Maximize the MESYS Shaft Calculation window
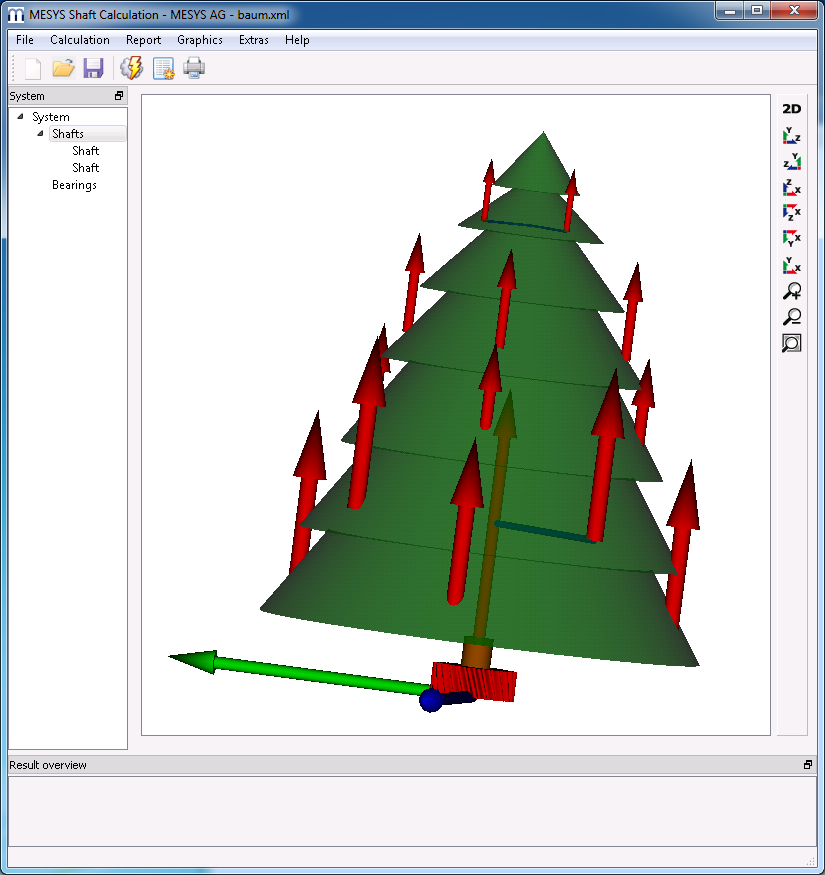Screen dimensions: 825x875 click(x=757, y=11)
